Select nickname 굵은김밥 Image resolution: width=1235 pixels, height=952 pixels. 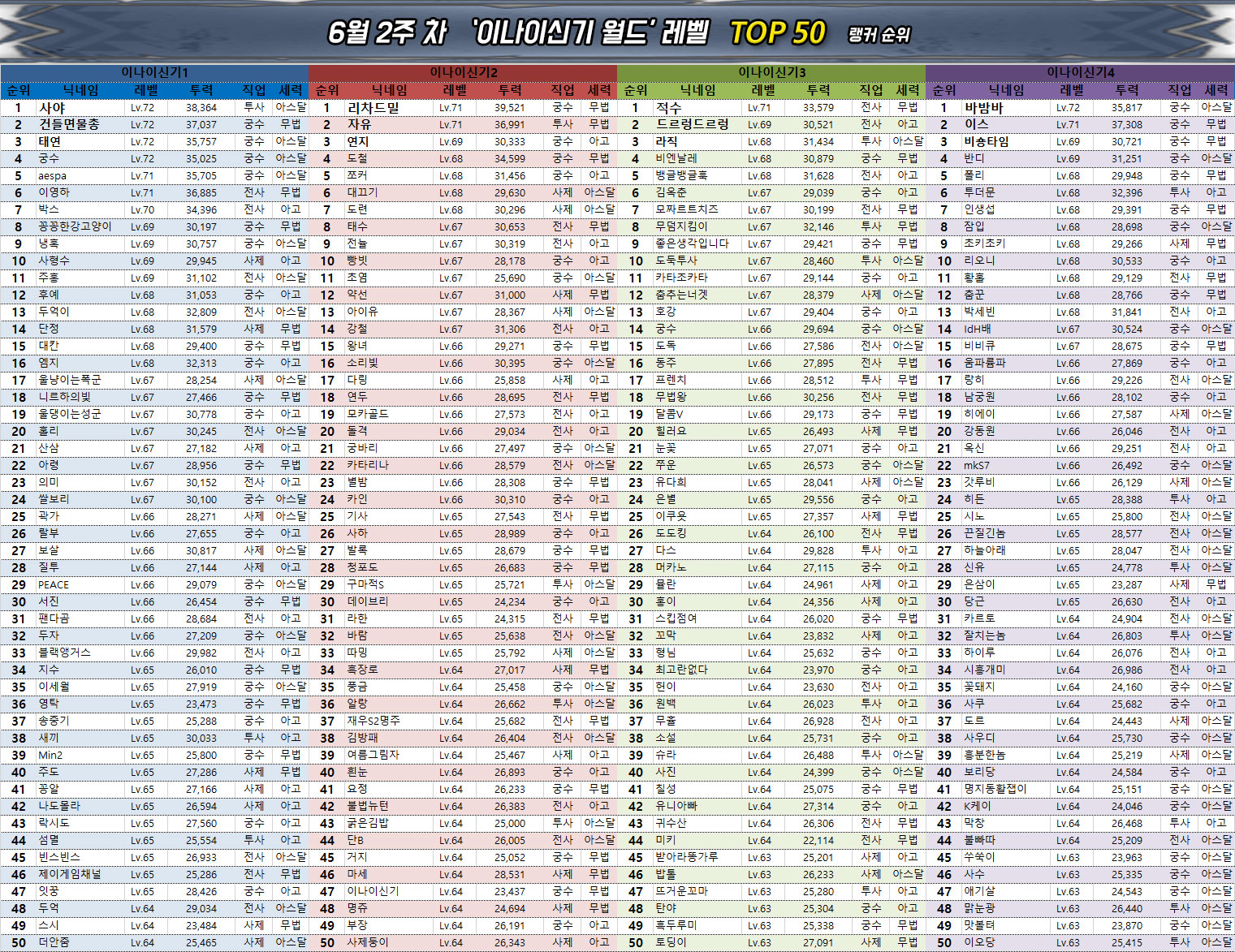coord(368,823)
